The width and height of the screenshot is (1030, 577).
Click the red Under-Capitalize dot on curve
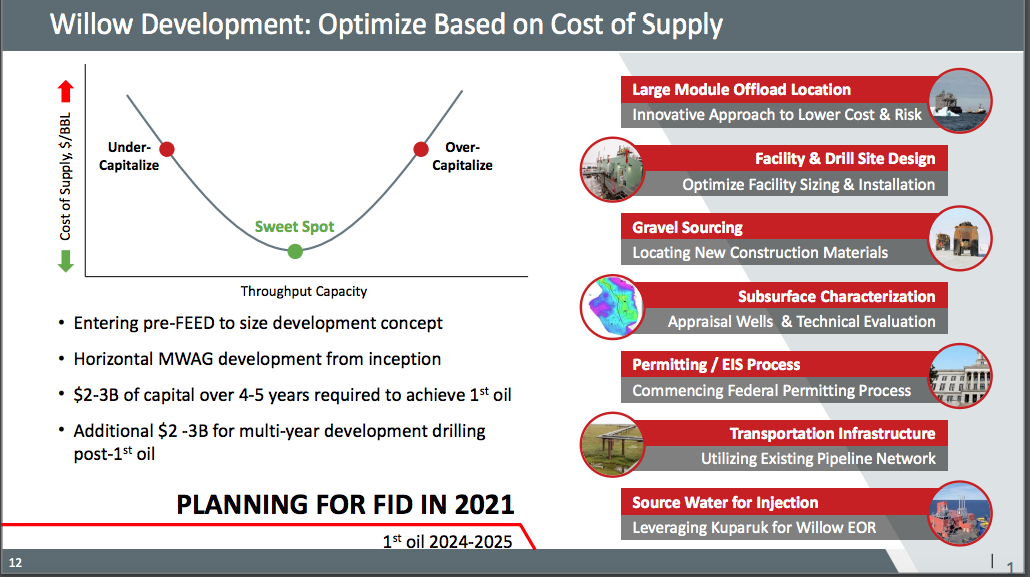point(167,149)
